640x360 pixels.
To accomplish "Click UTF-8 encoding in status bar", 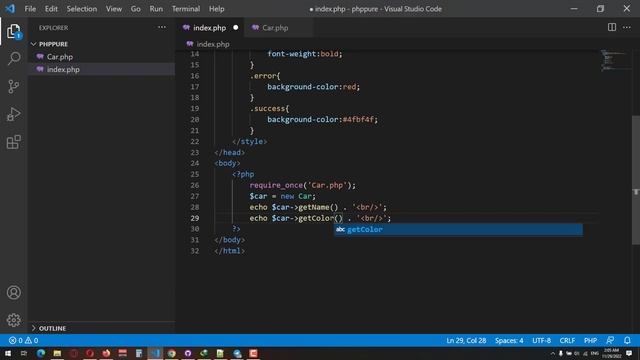I will 542,340.
